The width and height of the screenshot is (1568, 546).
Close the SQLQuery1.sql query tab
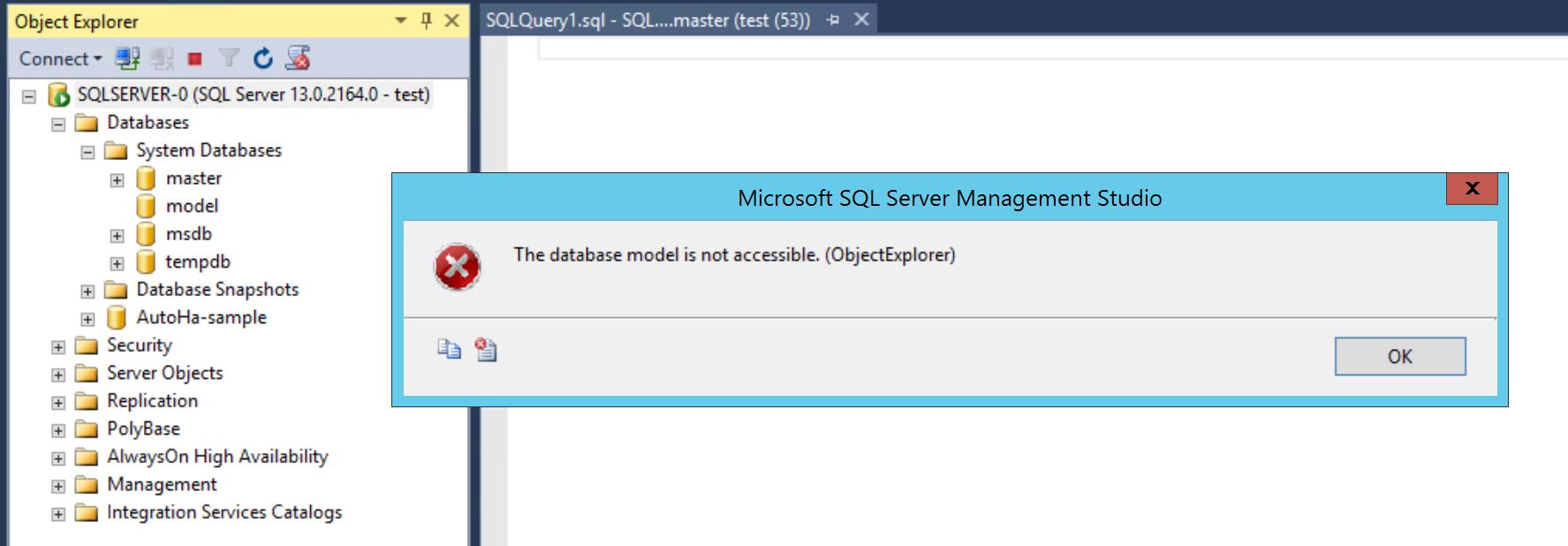862,19
